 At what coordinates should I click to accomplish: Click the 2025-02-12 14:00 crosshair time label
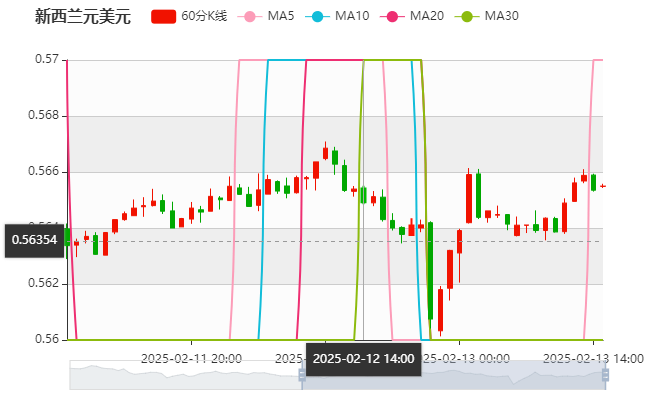362,358
